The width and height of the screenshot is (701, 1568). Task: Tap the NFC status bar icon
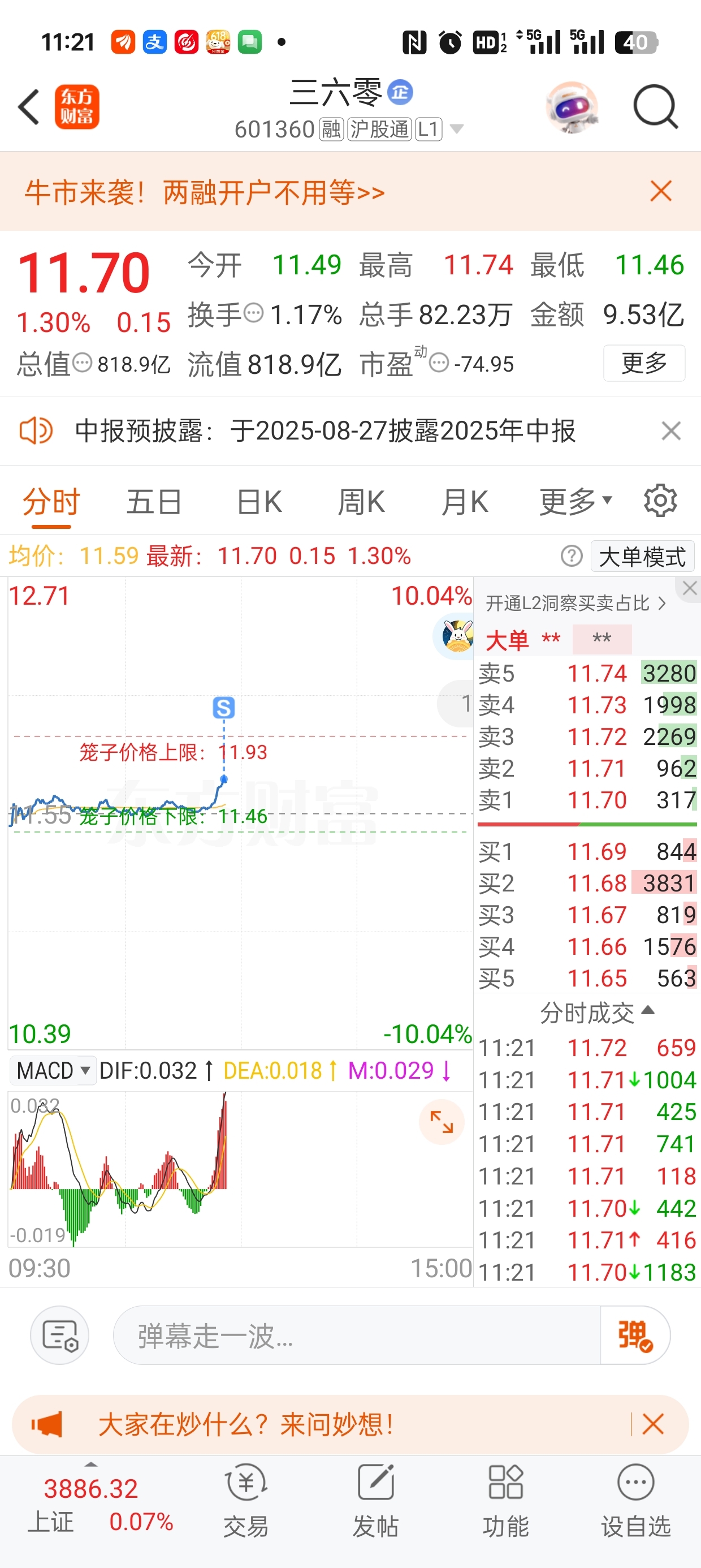click(x=414, y=42)
